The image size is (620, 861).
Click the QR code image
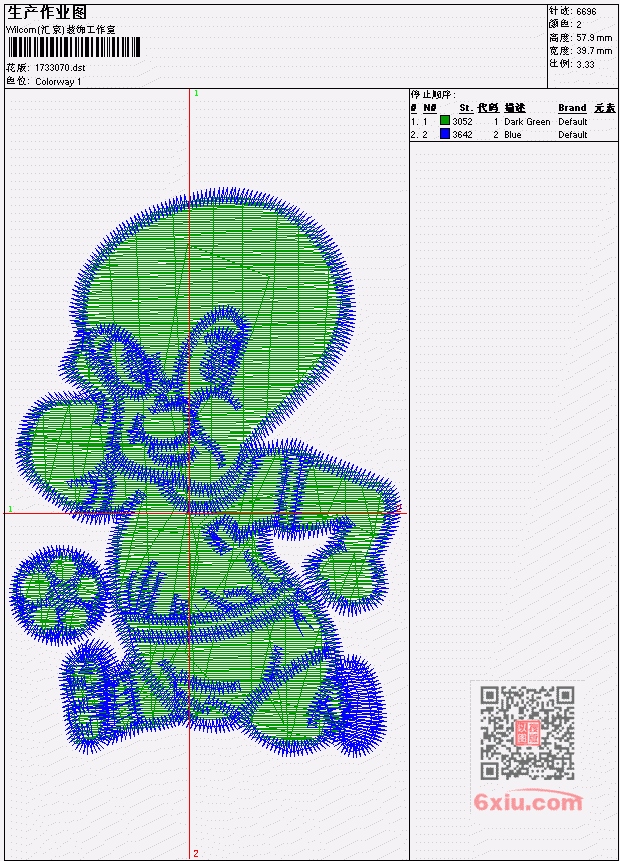coord(527,733)
